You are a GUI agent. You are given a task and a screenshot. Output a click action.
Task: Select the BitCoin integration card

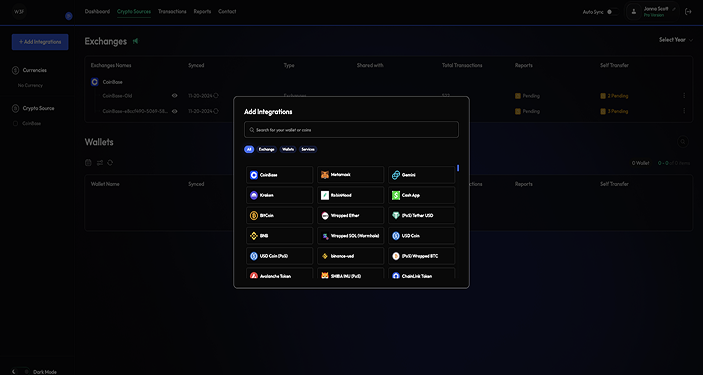pyautogui.click(x=279, y=215)
